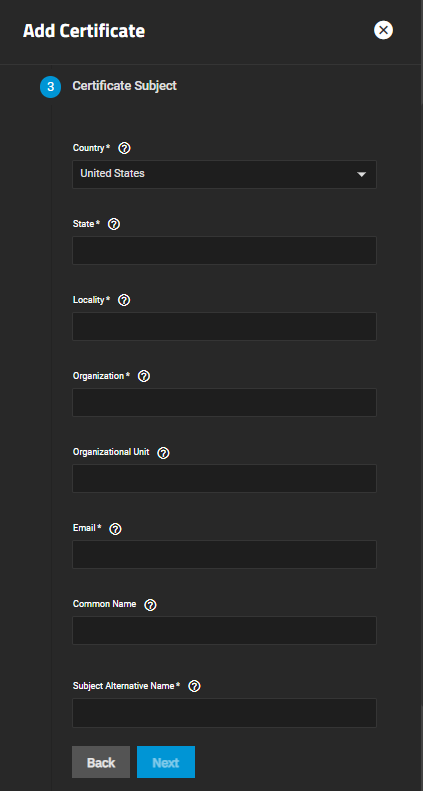423x791 pixels.
Task: Select step 3 Certificate Subject header
Action: pos(125,86)
